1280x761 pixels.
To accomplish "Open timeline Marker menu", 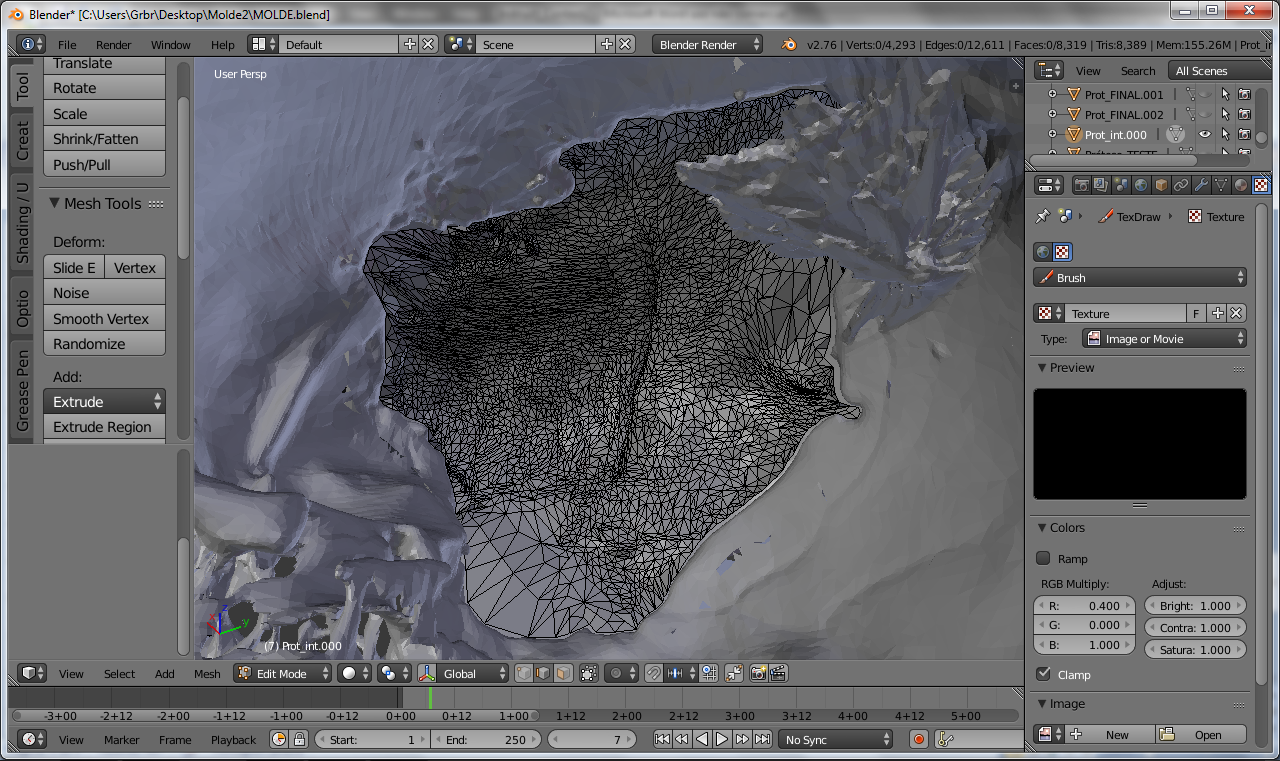I will click(122, 739).
